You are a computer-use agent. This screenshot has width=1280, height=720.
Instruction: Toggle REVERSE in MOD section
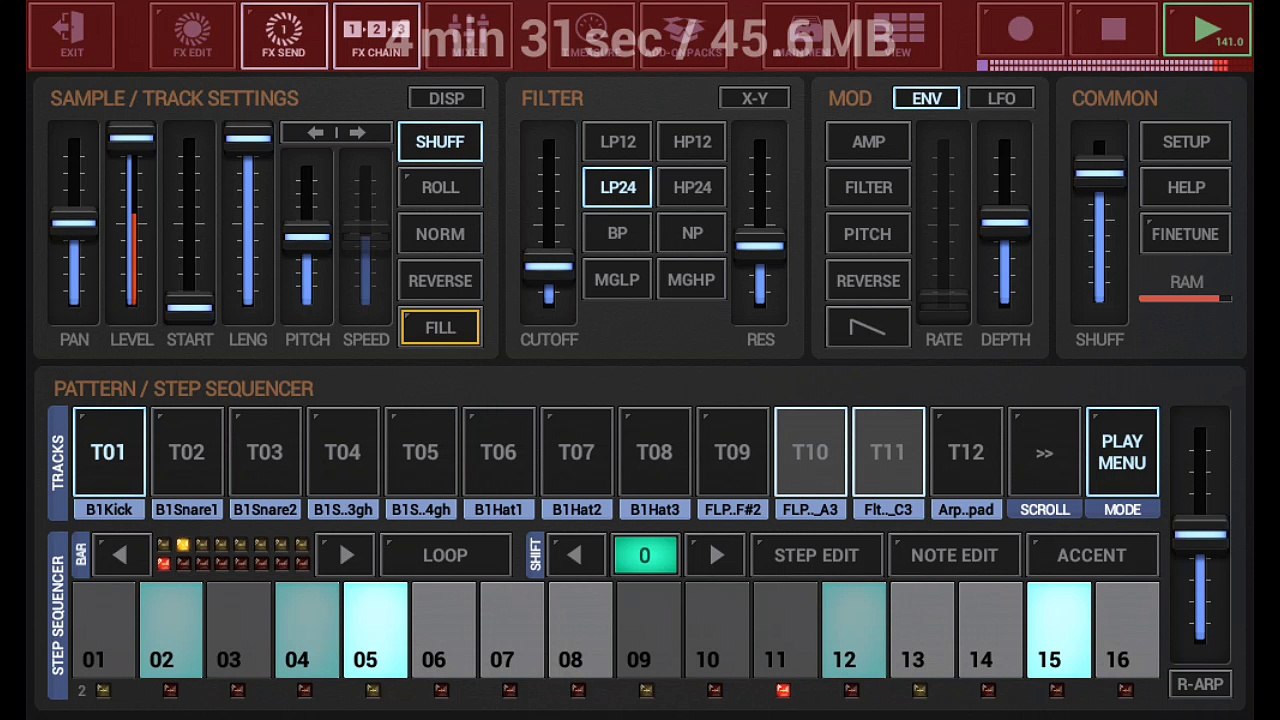tap(867, 281)
